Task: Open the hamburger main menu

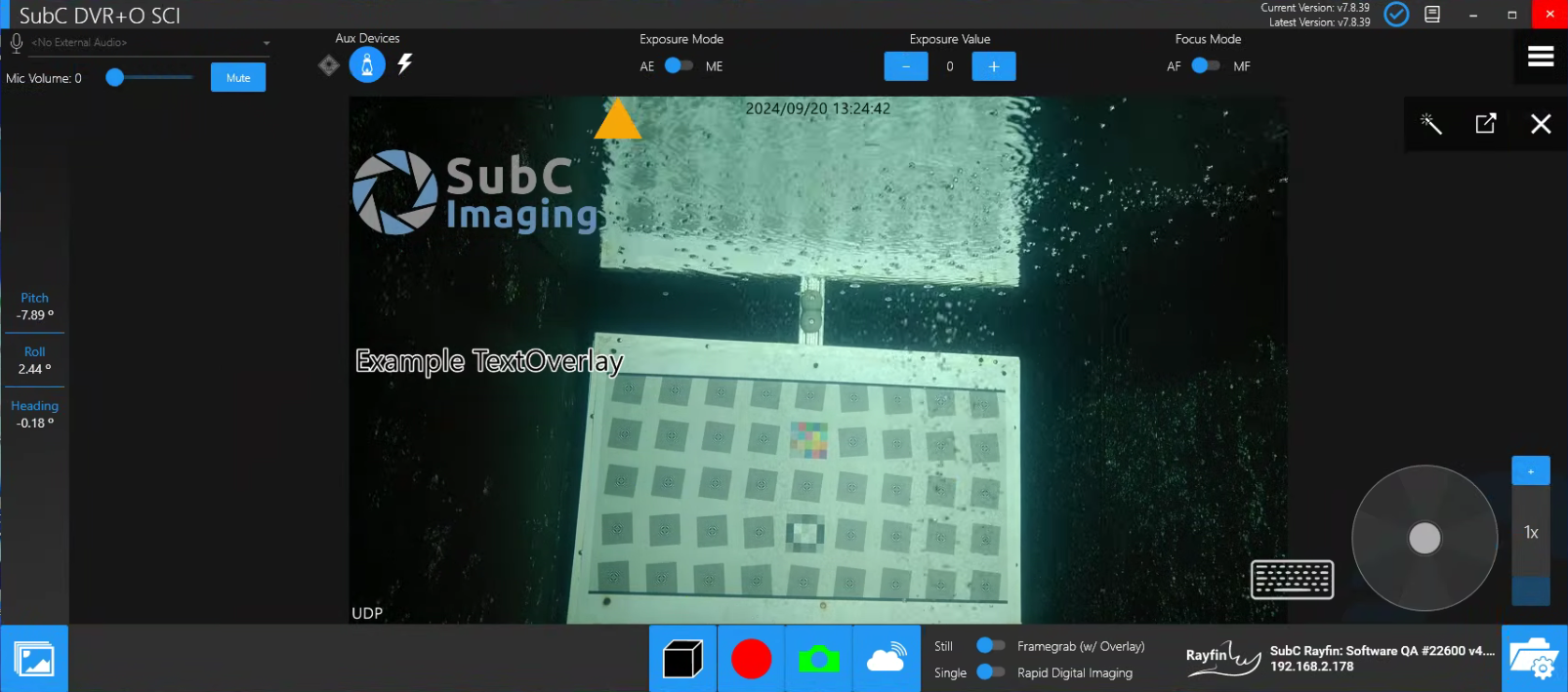Action: pyautogui.click(x=1541, y=57)
